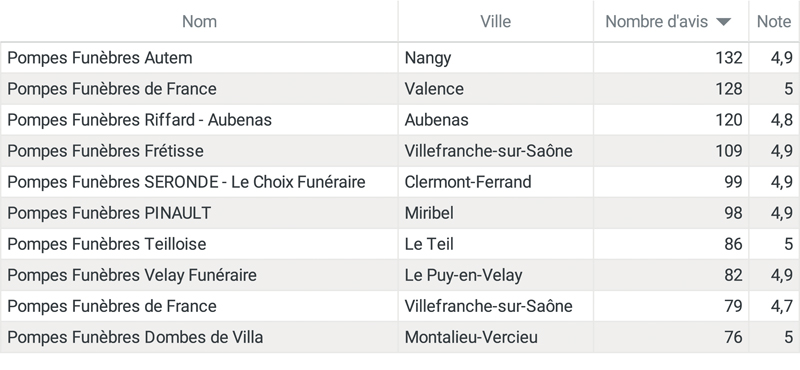
Task: Click the Le Puy-en-Velay city cell
Action: click(495, 275)
